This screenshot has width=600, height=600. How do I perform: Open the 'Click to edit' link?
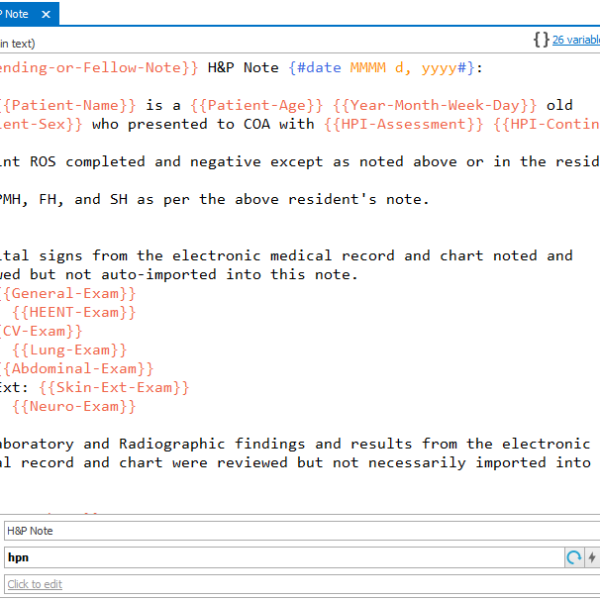[x=34, y=584]
